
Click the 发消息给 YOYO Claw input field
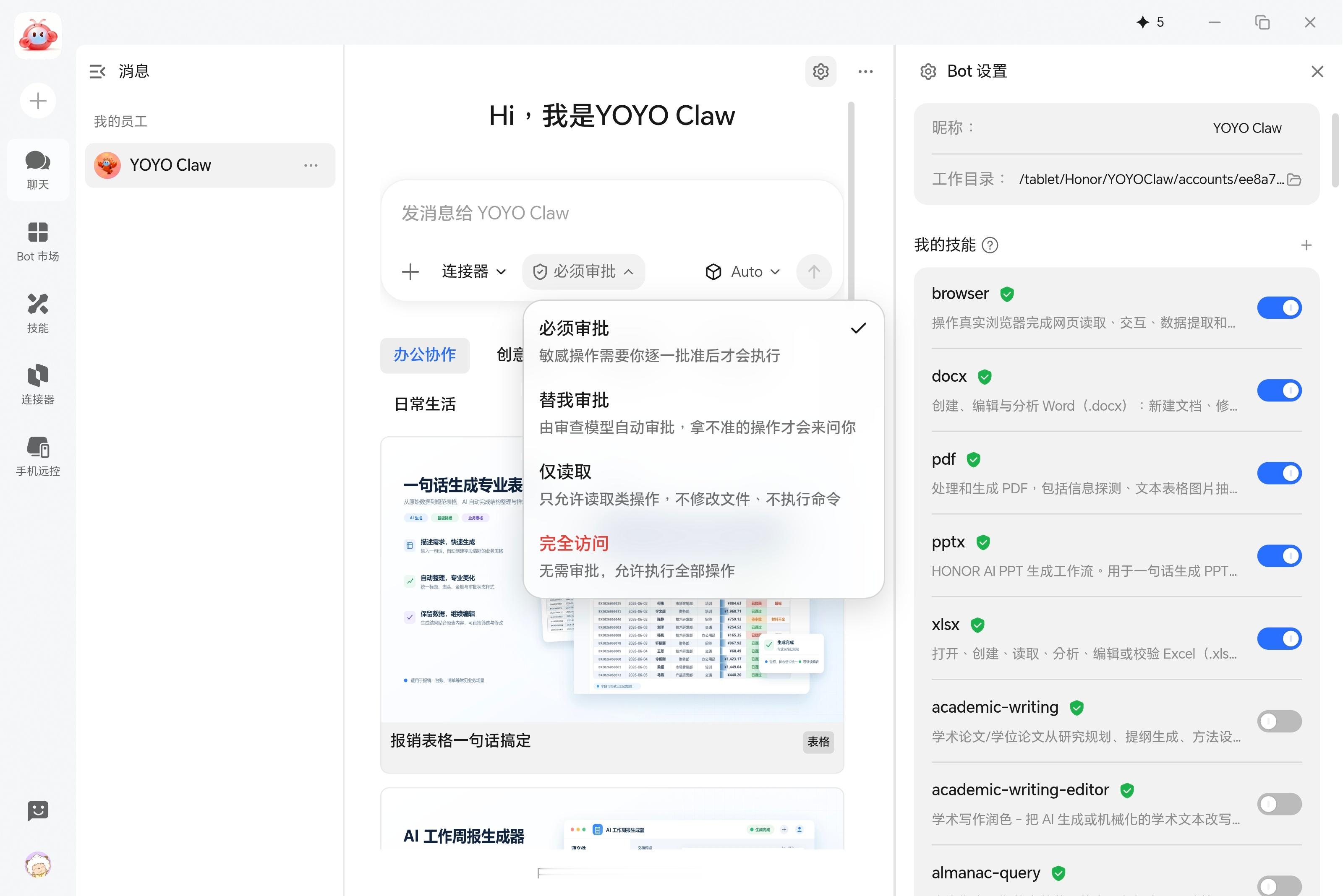[612, 213]
